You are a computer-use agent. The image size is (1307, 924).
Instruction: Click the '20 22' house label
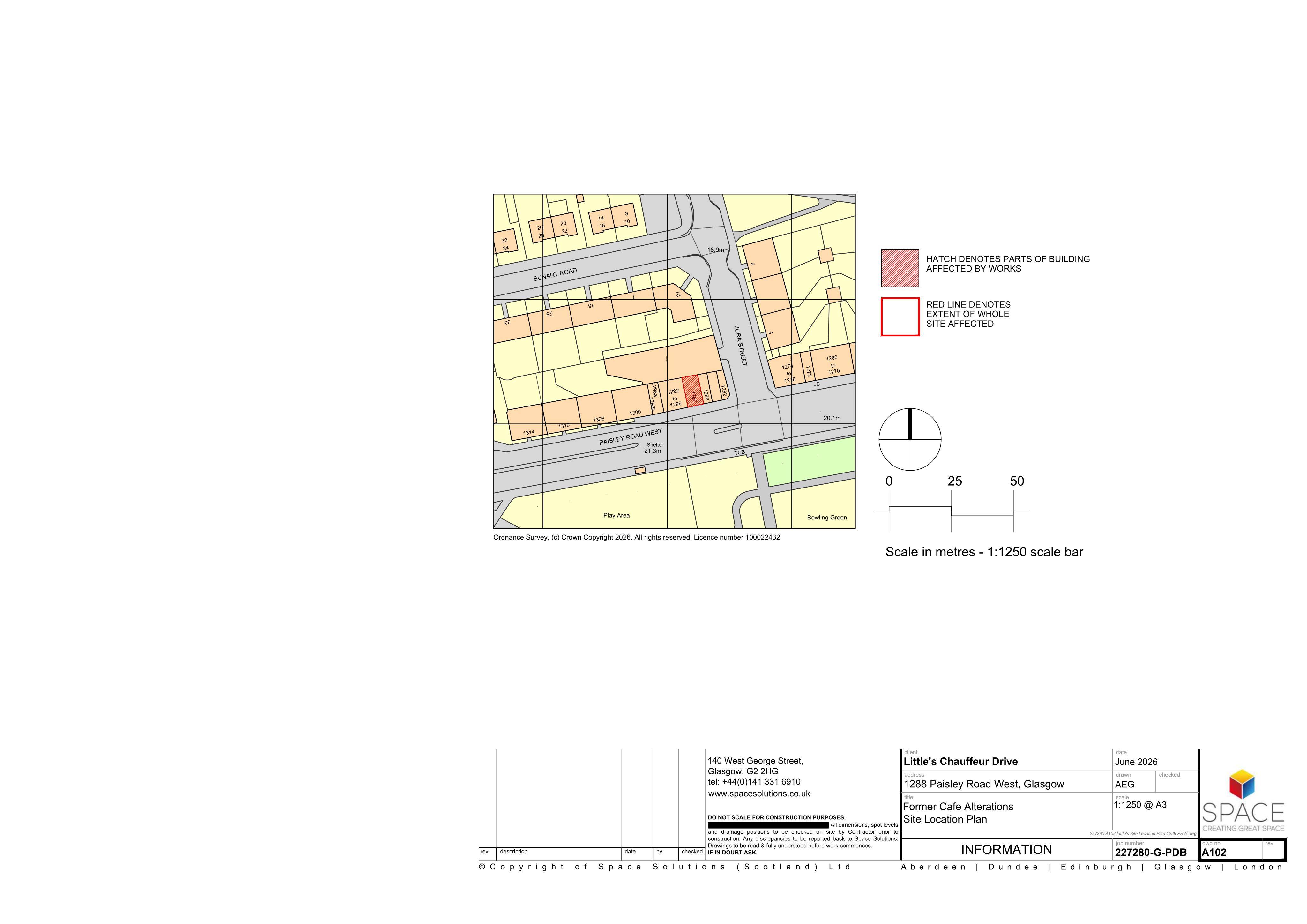[564, 227]
